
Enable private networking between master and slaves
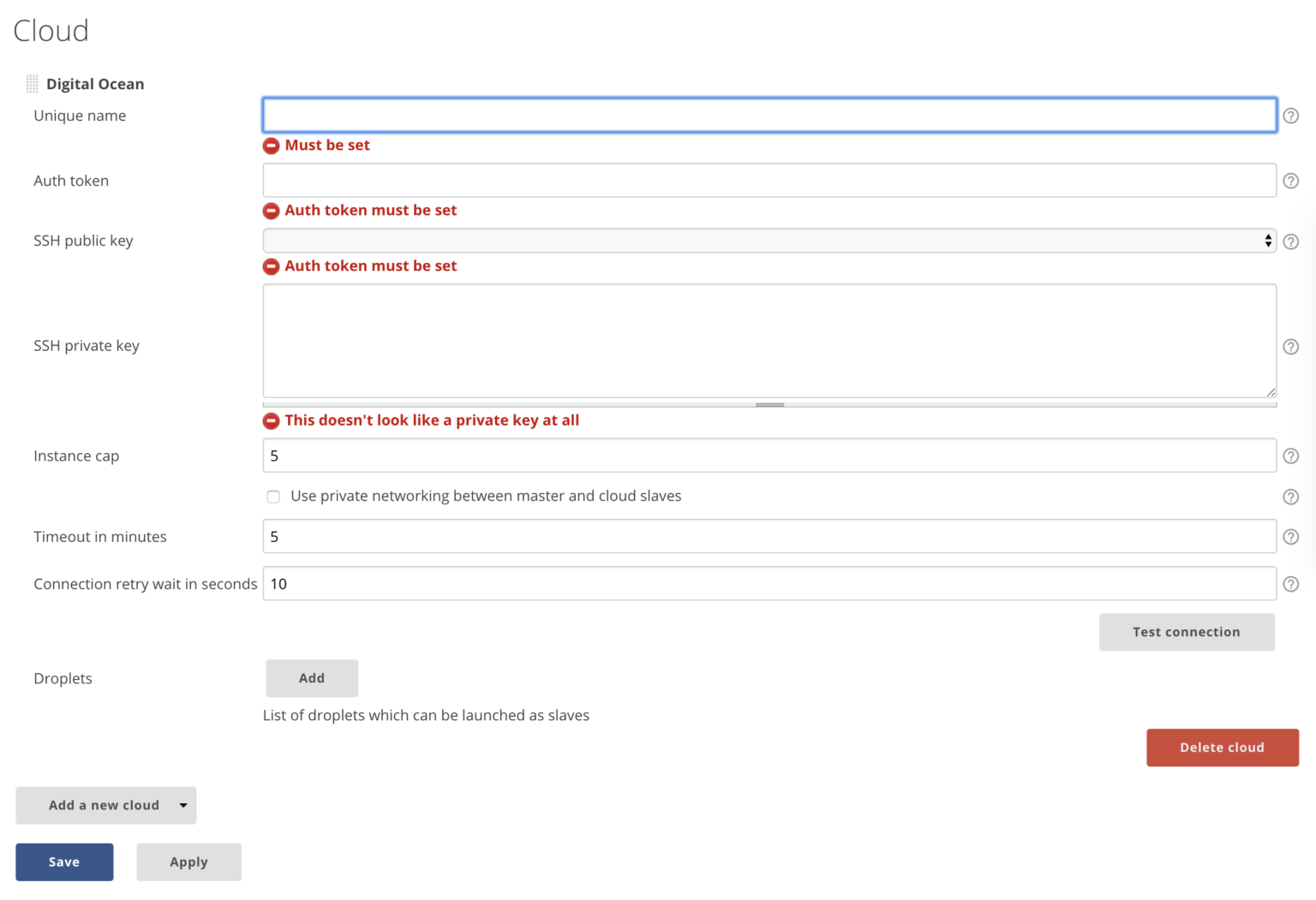click(273, 496)
